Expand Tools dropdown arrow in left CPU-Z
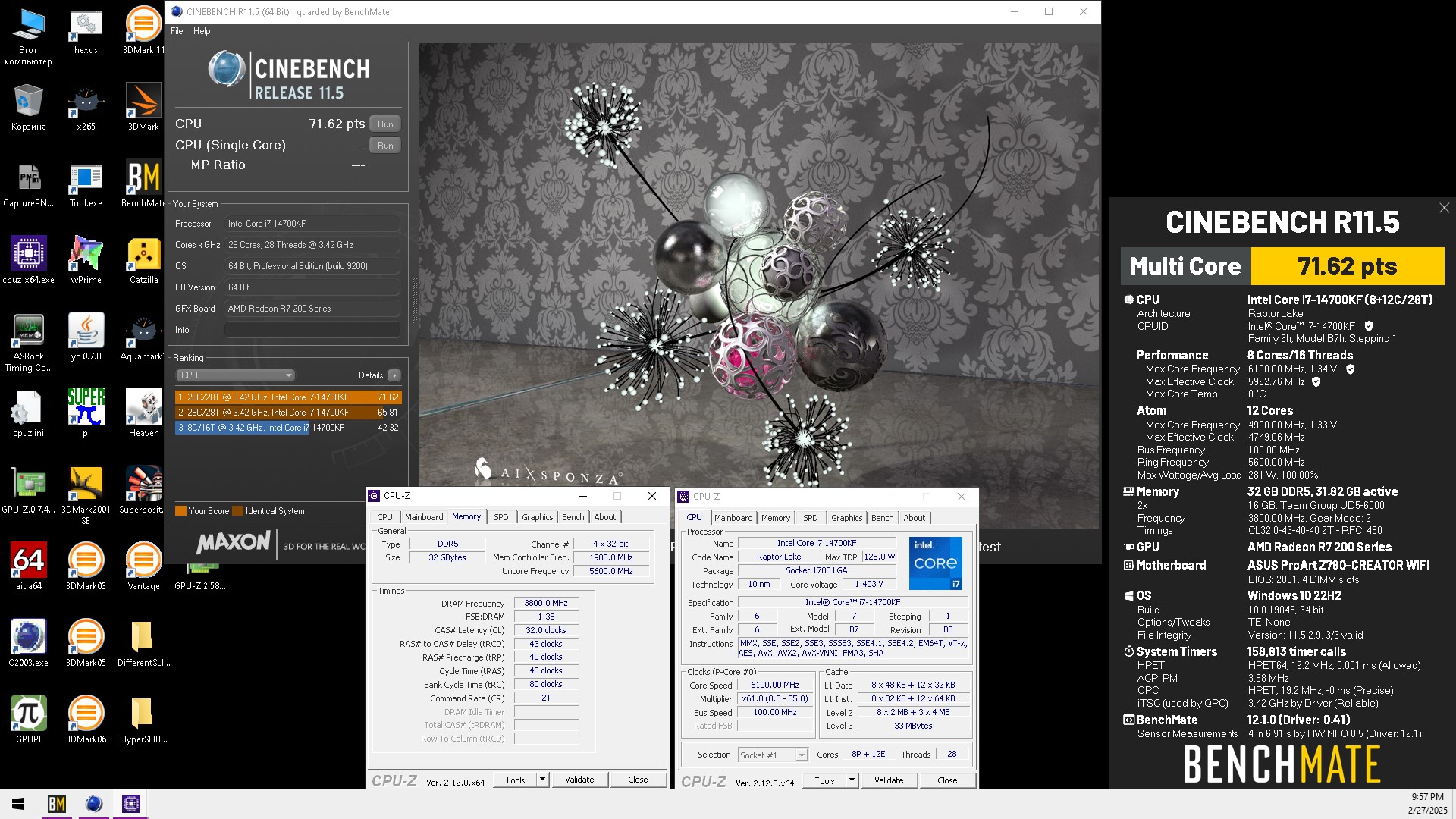The height and width of the screenshot is (819, 1456). pyautogui.click(x=542, y=780)
